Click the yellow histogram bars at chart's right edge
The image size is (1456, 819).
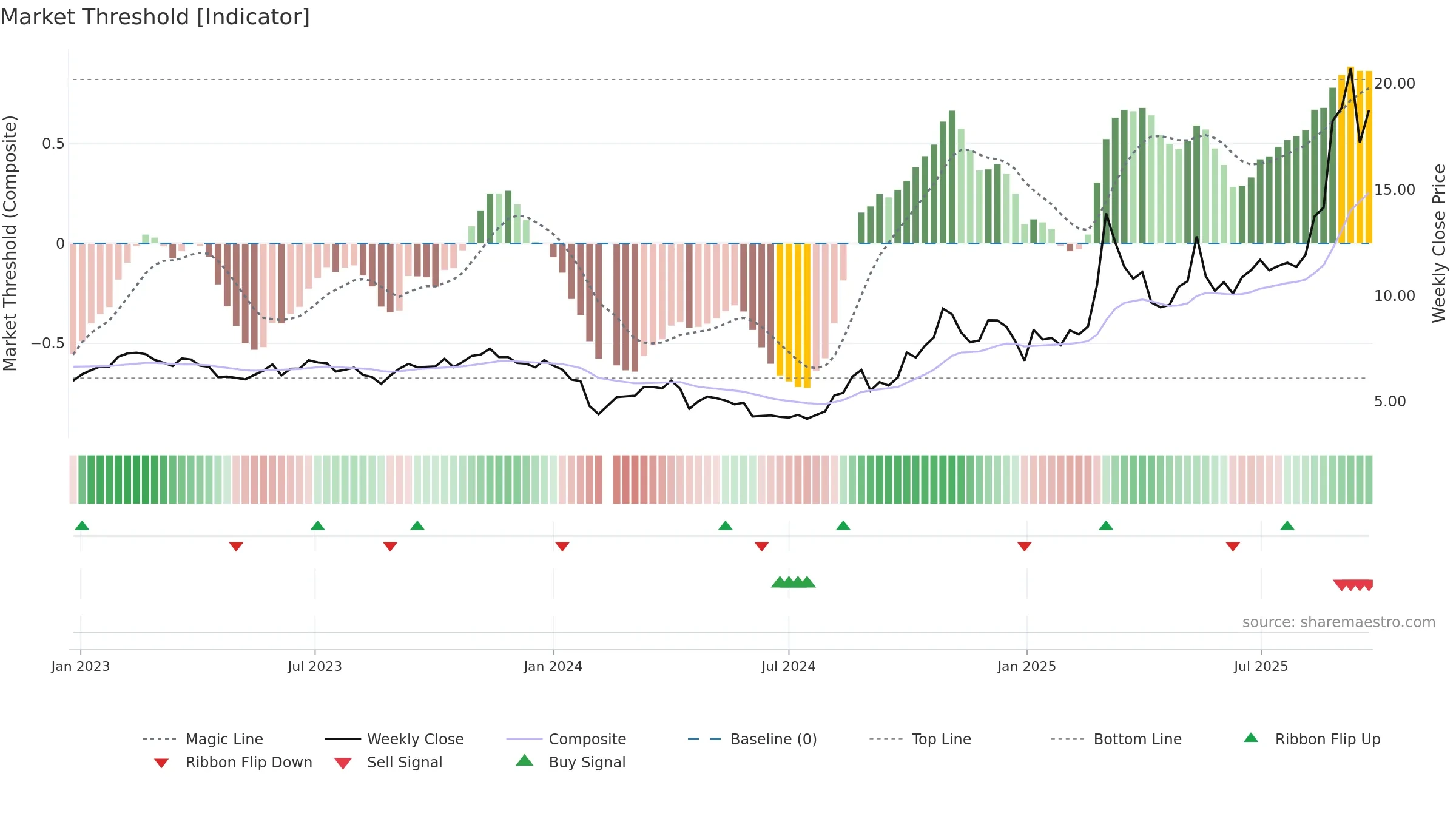(x=1355, y=155)
